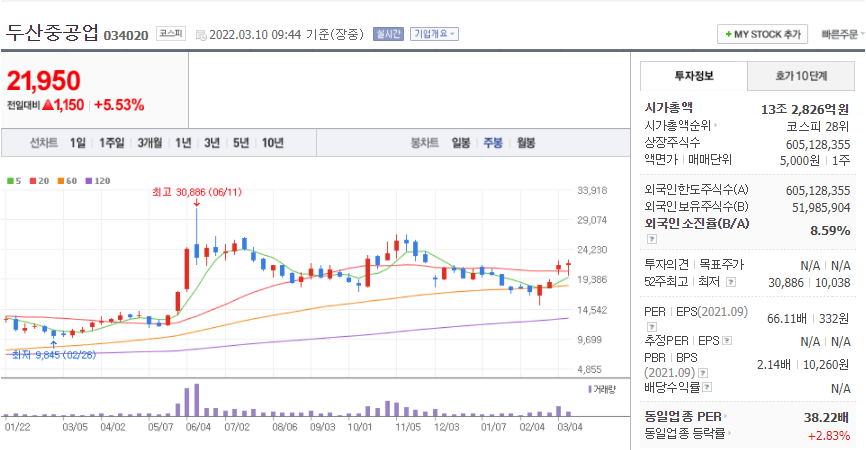
Task: Click help icon below PER EPS(2021.09)
Action: tap(652, 327)
